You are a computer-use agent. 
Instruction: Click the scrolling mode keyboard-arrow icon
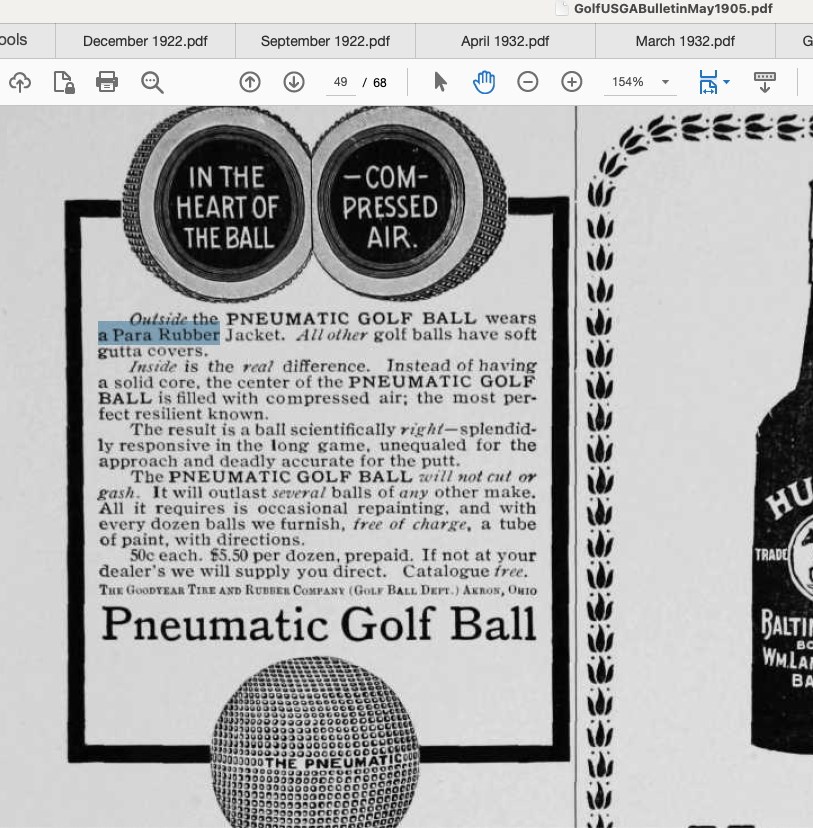pos(764,82)
